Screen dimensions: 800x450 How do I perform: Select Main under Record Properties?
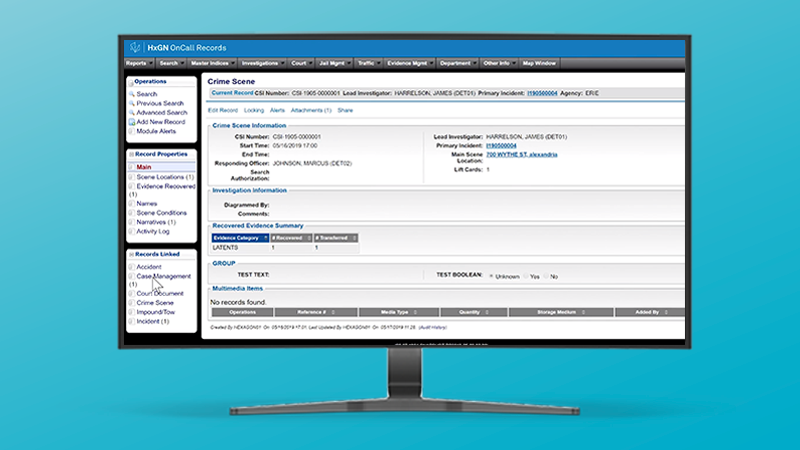[x=143, y=167]
